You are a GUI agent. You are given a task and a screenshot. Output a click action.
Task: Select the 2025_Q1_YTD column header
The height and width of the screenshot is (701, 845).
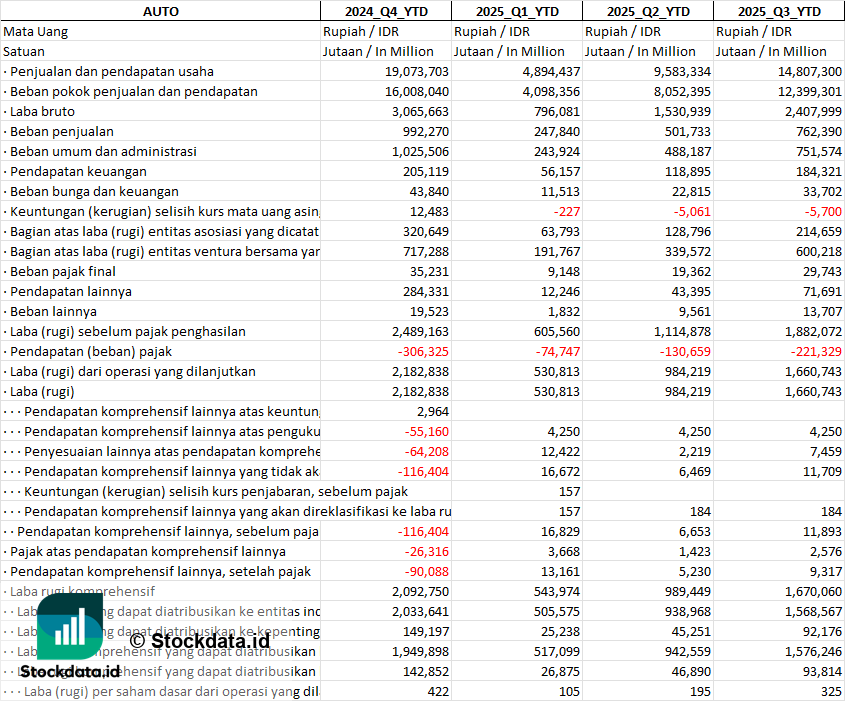click(x=517, y=11)
